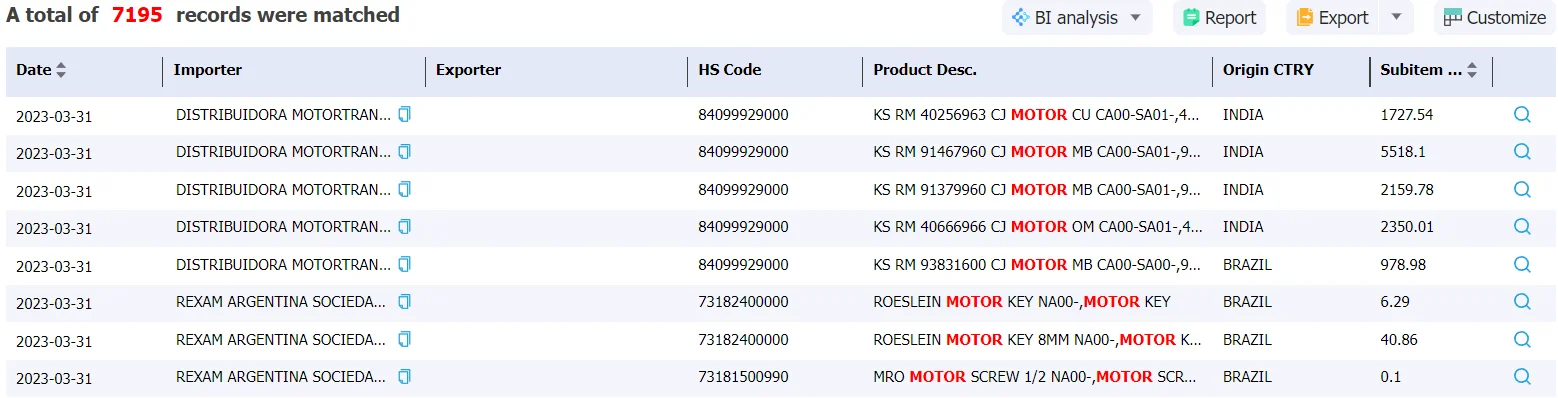This screenshot has width=1558, height=398.
Task: View details via magnifier for 40.86 row
Action: coord(1522,339)
